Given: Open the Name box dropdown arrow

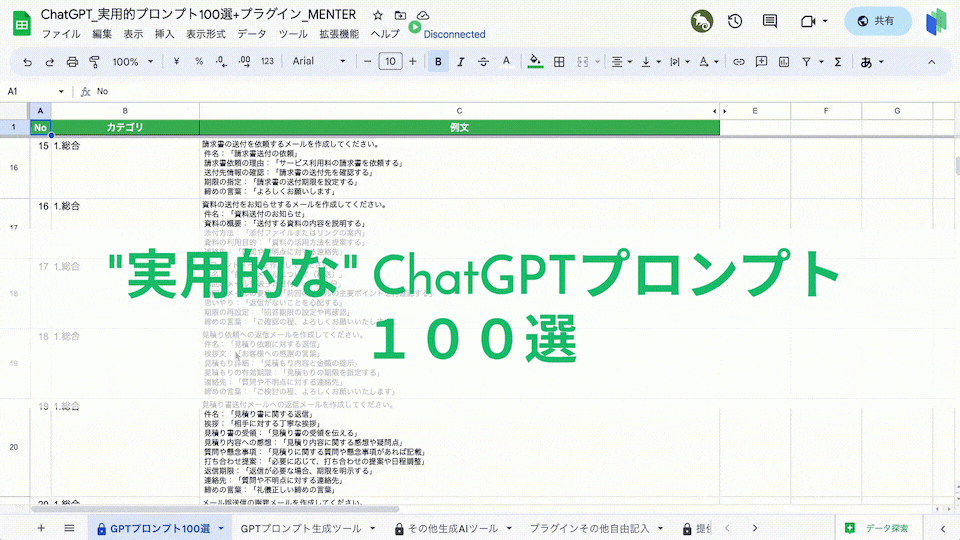Looking at the screenshot, I should coord(61,92).
